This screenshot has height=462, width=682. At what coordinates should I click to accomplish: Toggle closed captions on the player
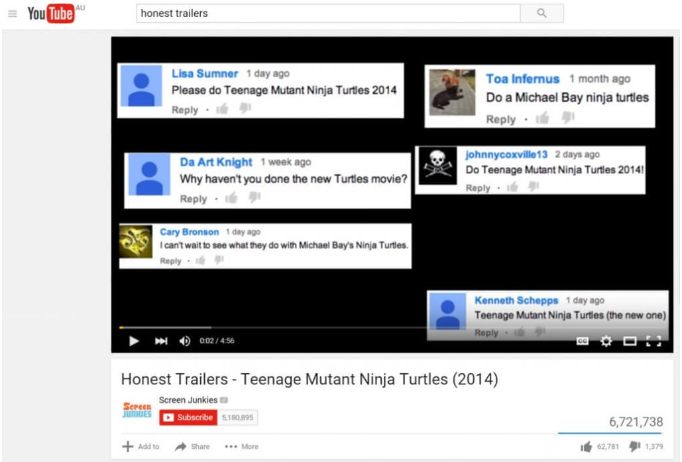click(582, 341)
